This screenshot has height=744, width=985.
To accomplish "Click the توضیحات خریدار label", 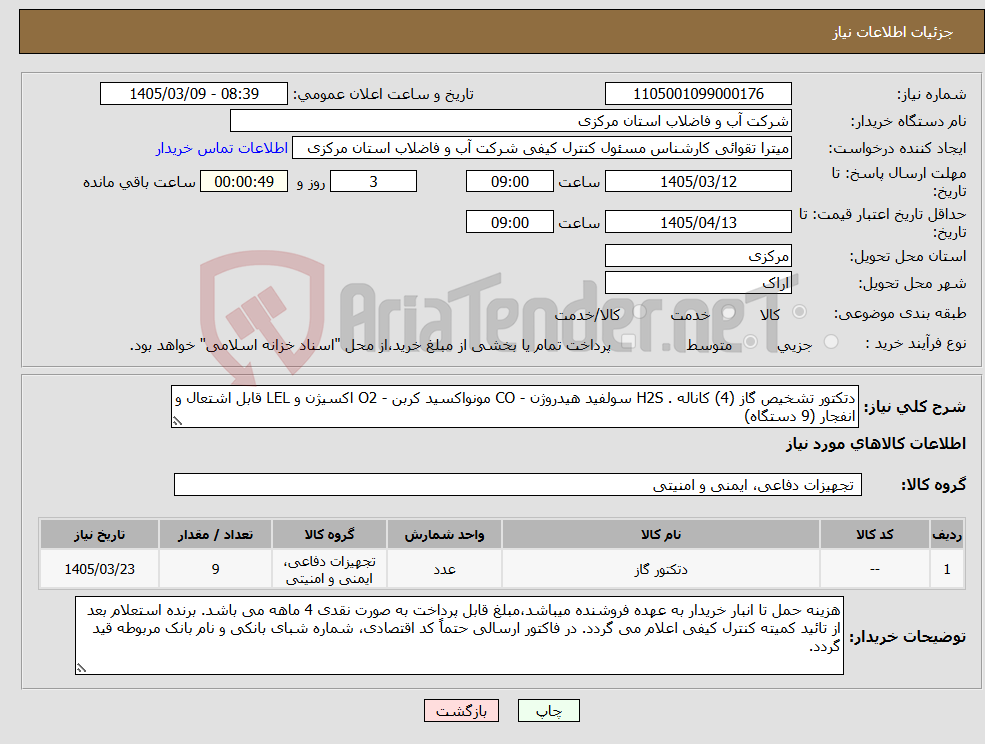I will (907, 637).
